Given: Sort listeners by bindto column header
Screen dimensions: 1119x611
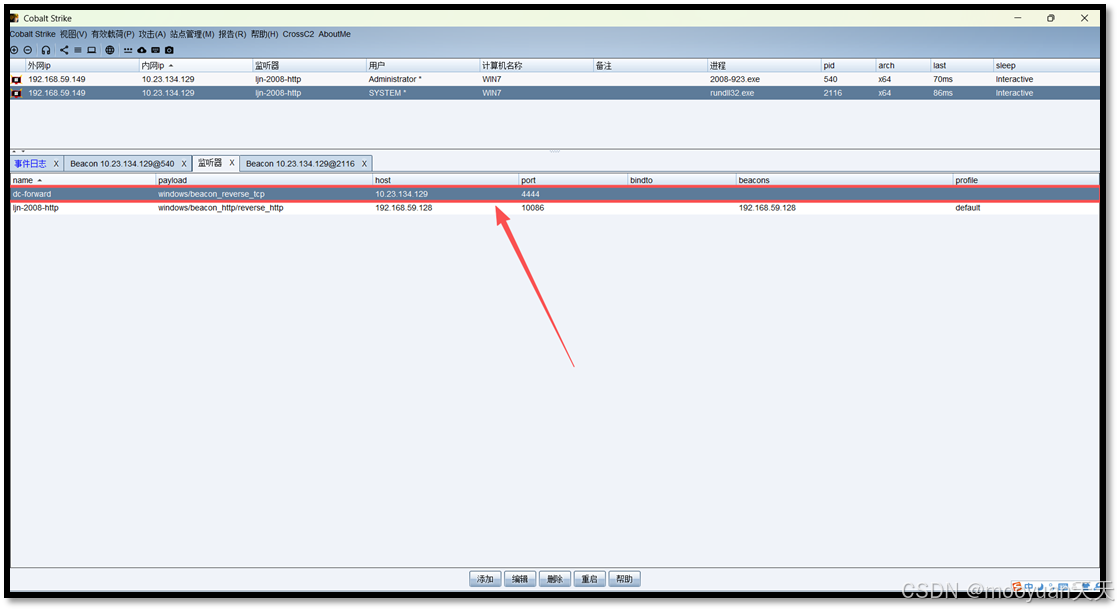Looking at the screenshot, I should coord(682,181).
